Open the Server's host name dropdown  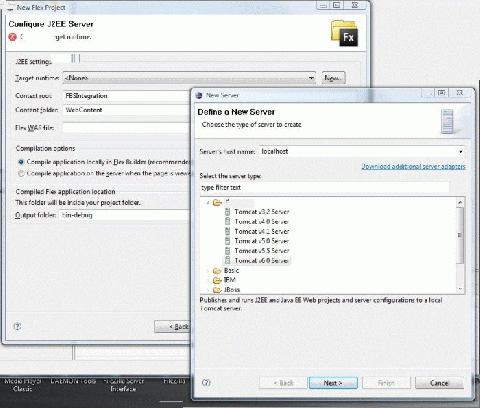click(x=460, y=152)
